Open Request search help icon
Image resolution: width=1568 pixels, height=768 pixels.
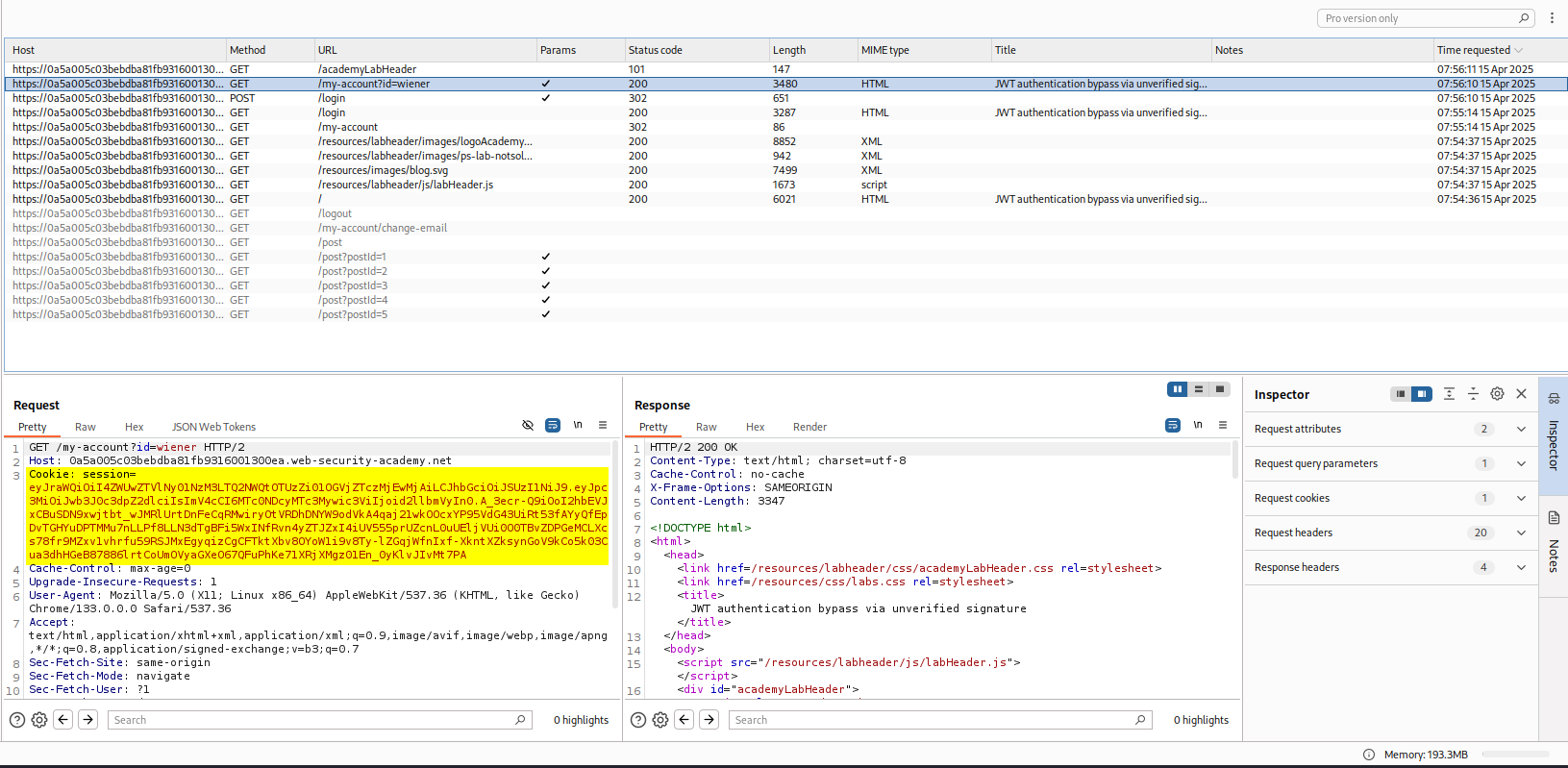click(x=17, y=720)
